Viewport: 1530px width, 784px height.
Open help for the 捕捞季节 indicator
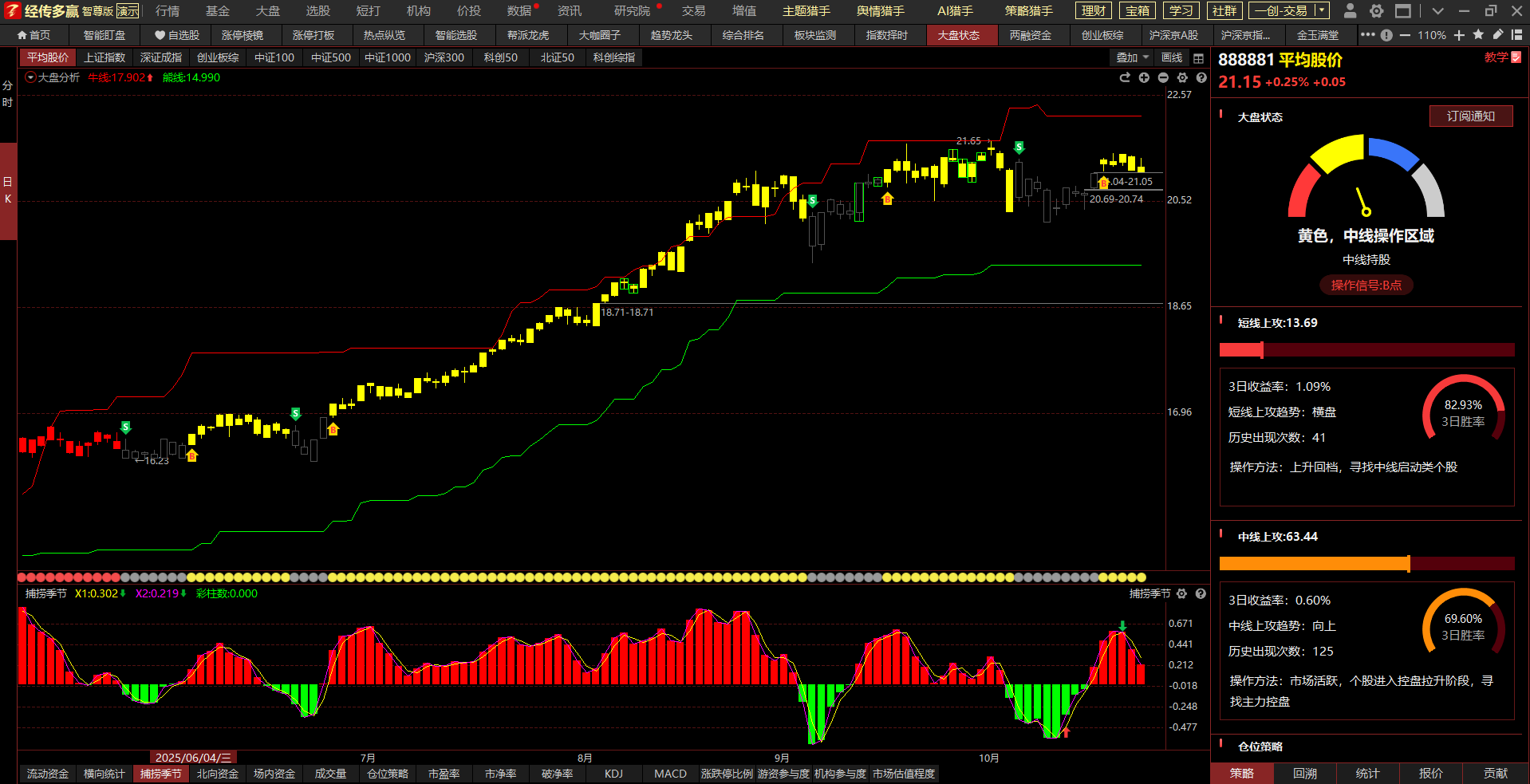click(x=1201, y=593)
